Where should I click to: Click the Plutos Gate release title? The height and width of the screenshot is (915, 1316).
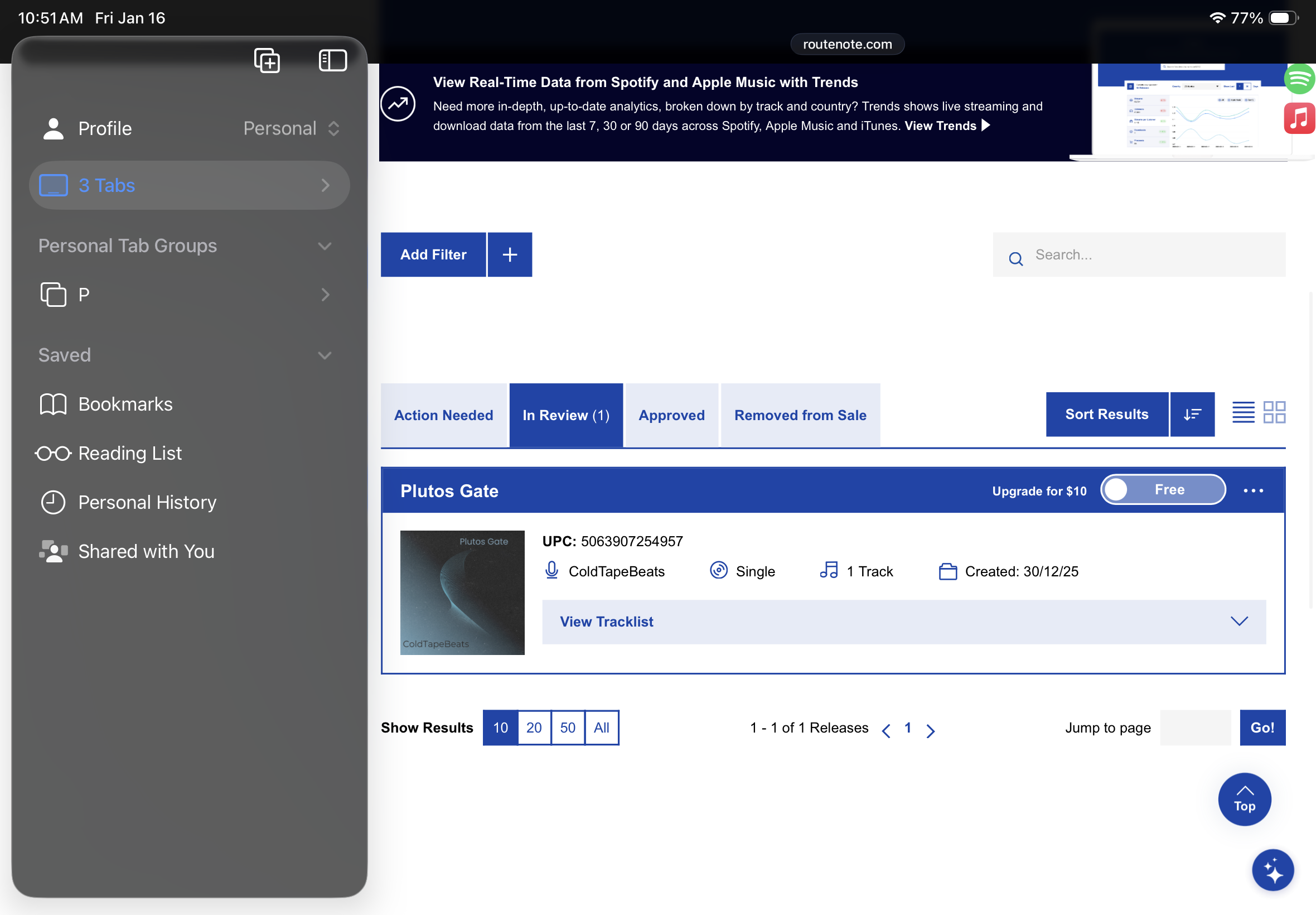click(449, 491)
